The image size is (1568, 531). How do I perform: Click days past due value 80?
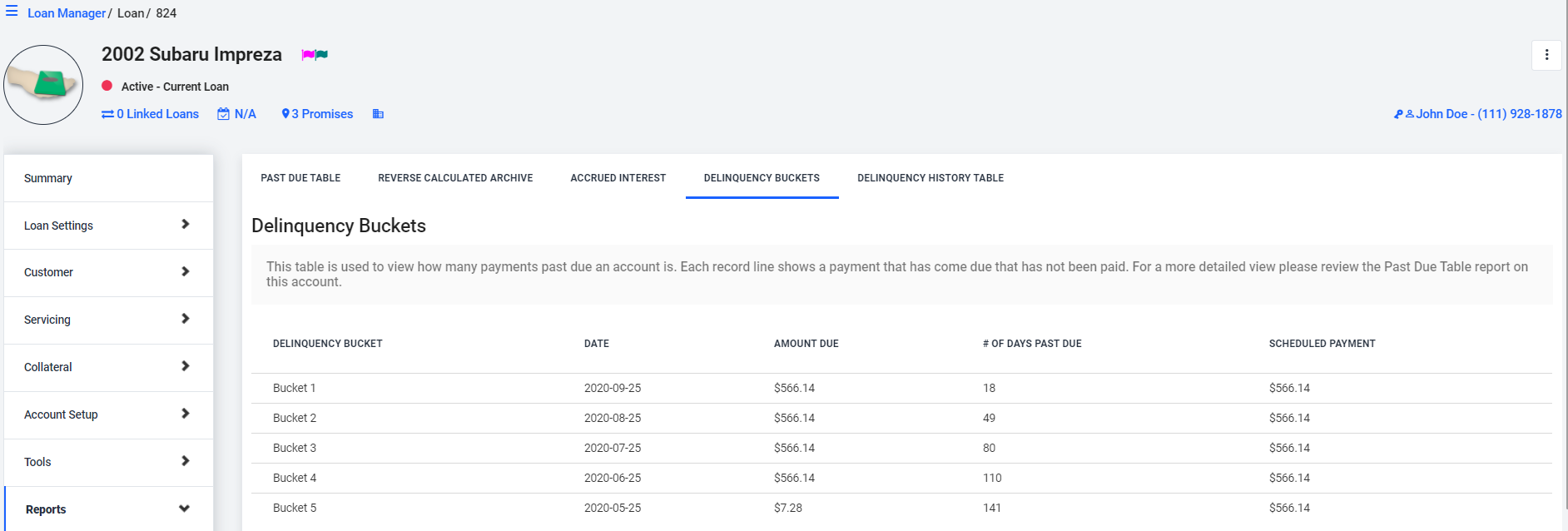tap(989, 448)
